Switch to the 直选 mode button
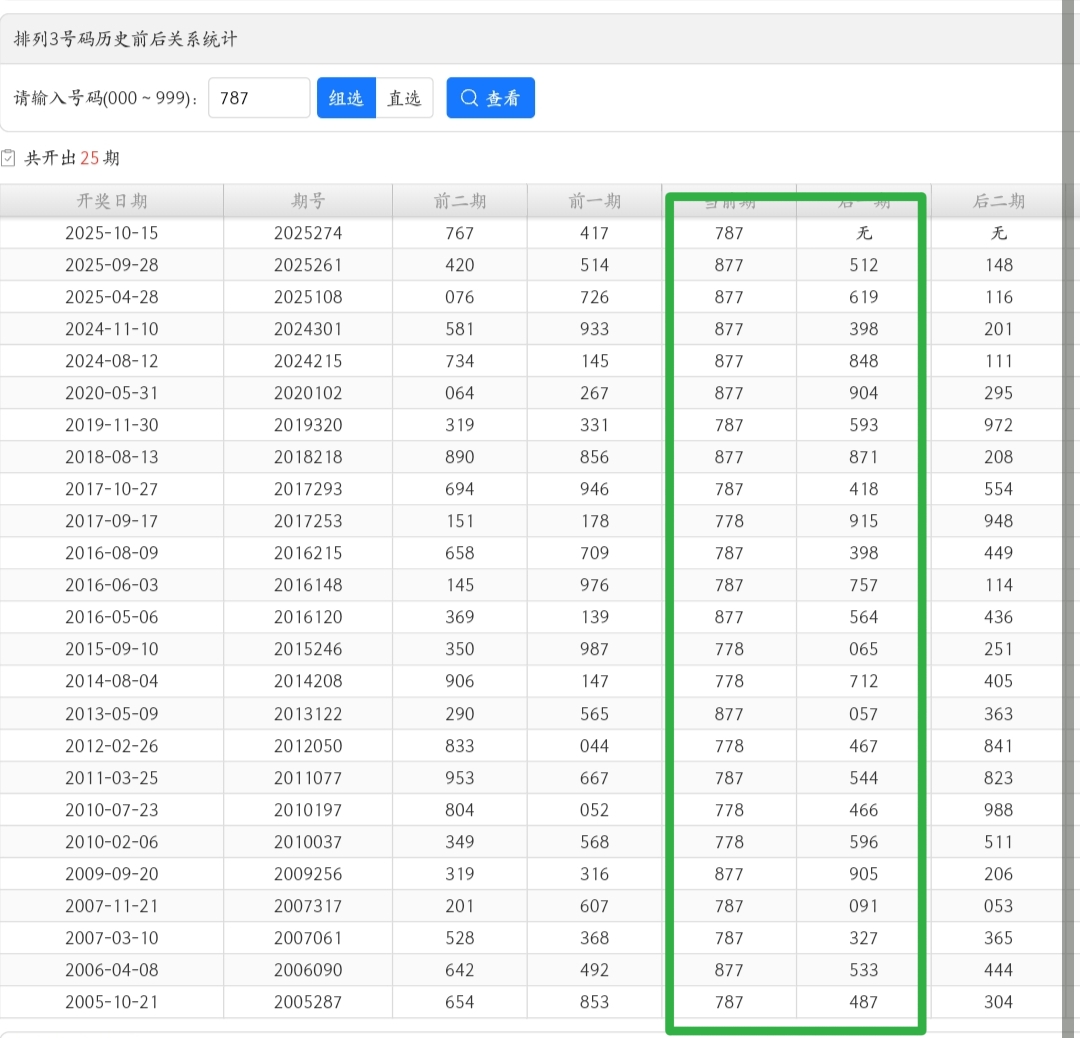 point(404,98)
